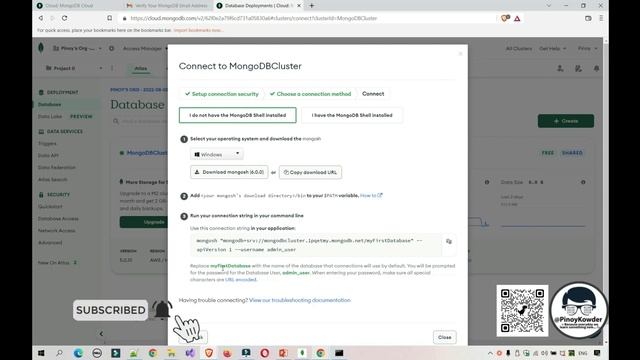Go to 'Choose a connection method' step
Viewport: 640px width, 360px height.
310,94
